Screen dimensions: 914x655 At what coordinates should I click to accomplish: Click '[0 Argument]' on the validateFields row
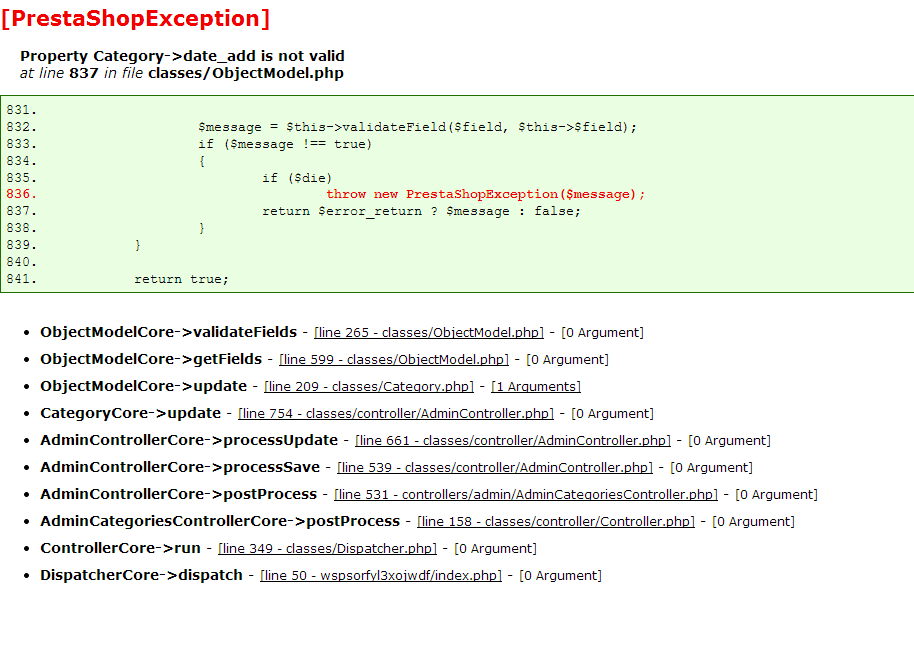602,333
